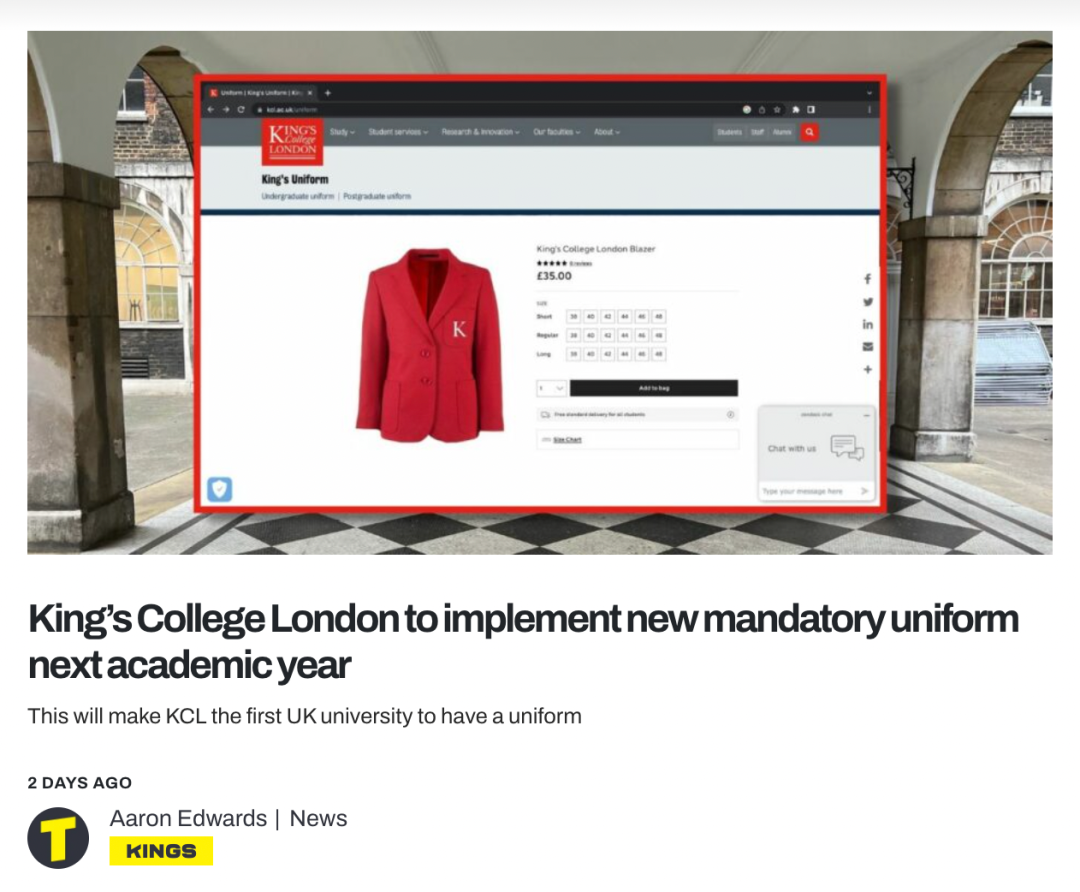Share via the Twitter bird icon
Viewport: 1080px width, 892px height.
point(868,302)
